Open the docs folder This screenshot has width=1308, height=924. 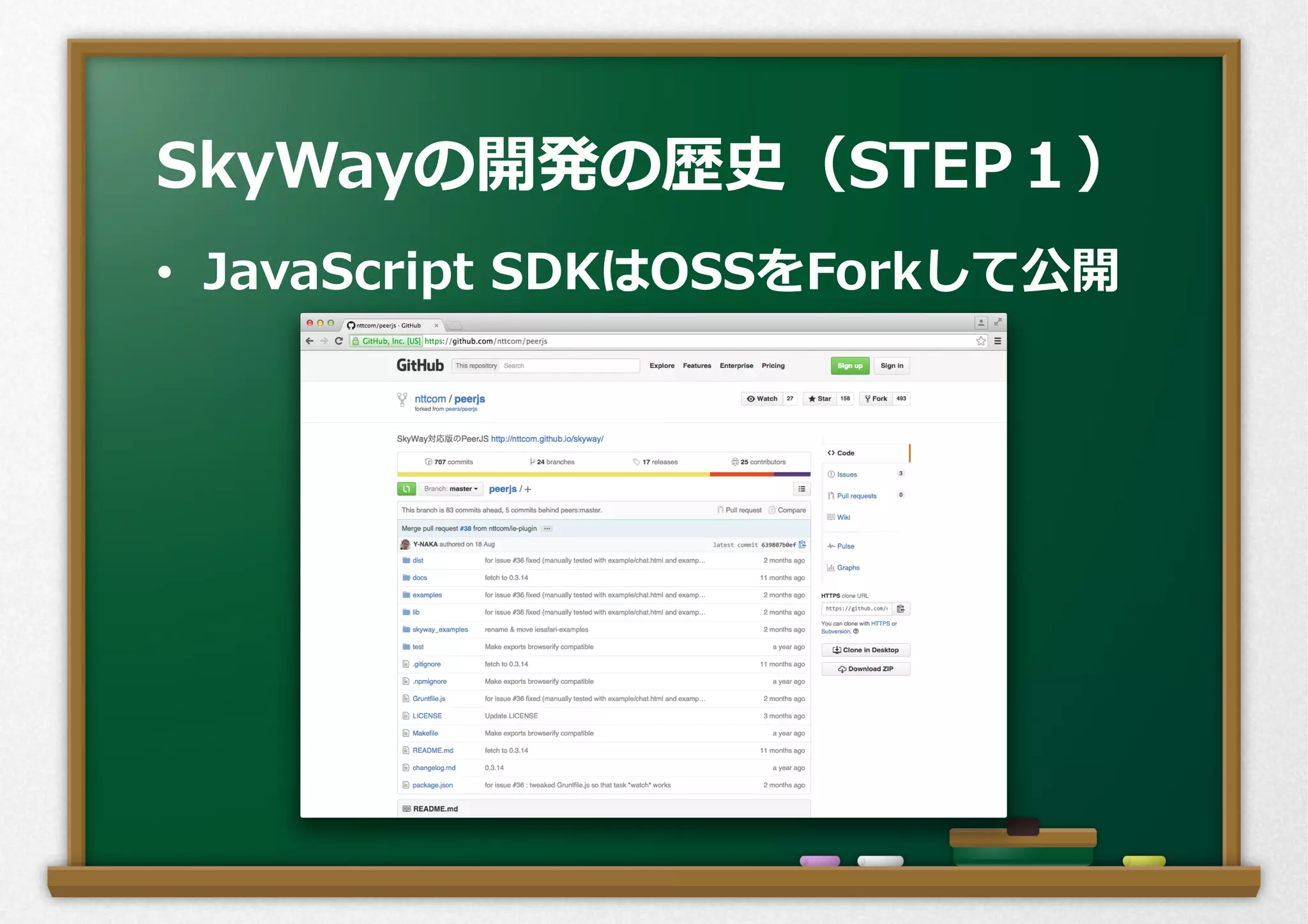(420, 578)
